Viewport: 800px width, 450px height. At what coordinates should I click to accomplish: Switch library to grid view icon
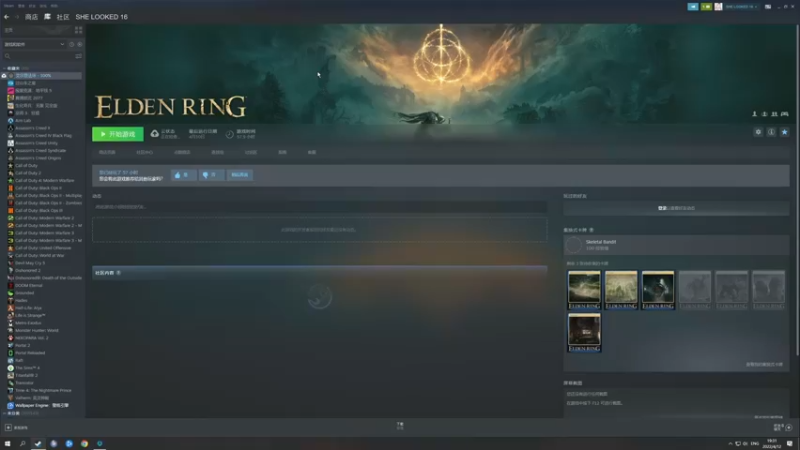[x=78, y=30]
